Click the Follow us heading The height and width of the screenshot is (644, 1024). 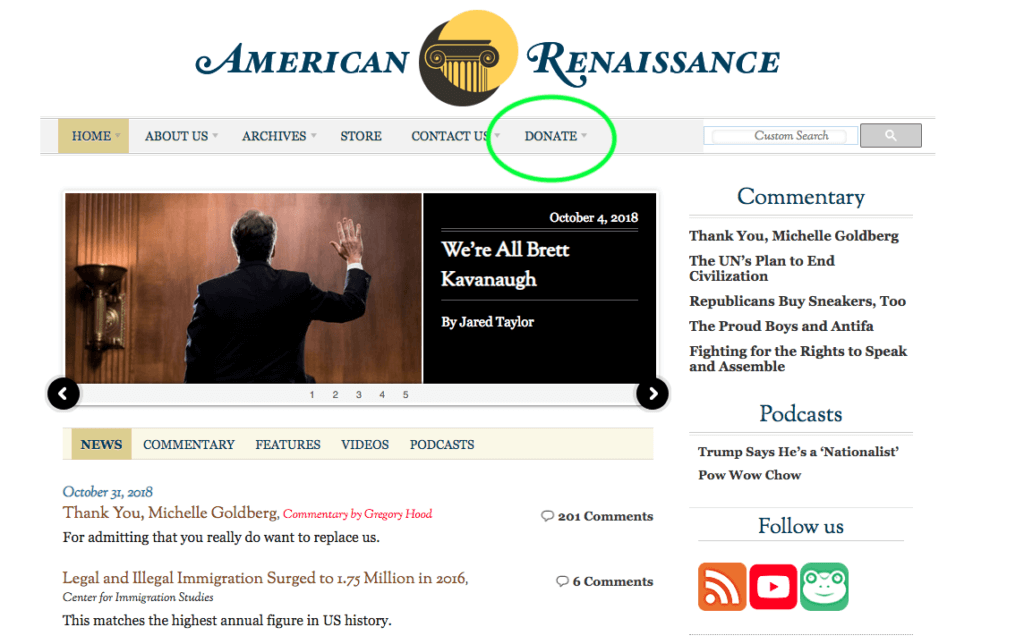pyautogui.click(x=801, y=526)
